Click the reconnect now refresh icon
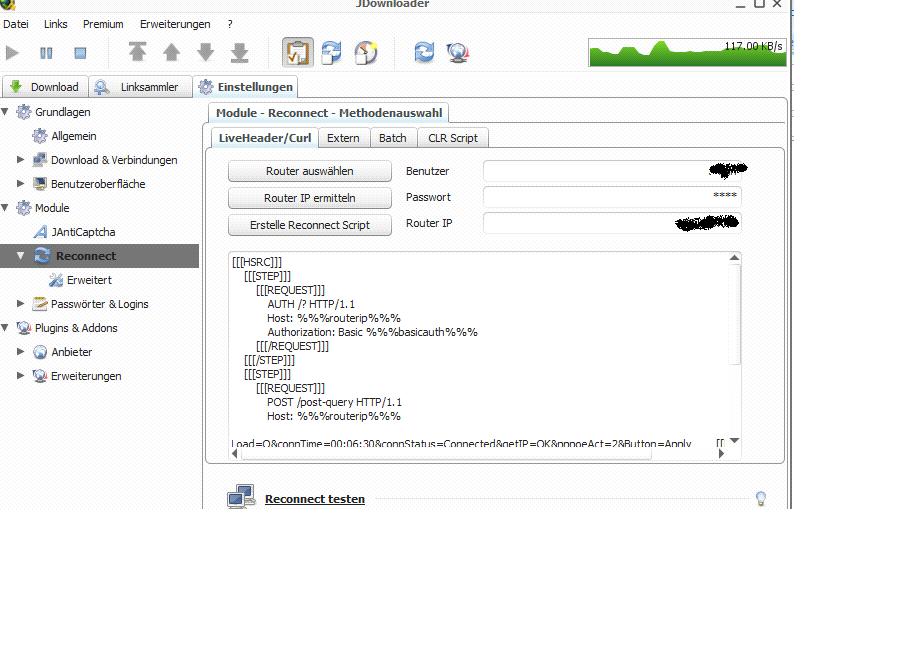This screenshot has width=923, height=646. pyautogui.click(x=424, y=52)
